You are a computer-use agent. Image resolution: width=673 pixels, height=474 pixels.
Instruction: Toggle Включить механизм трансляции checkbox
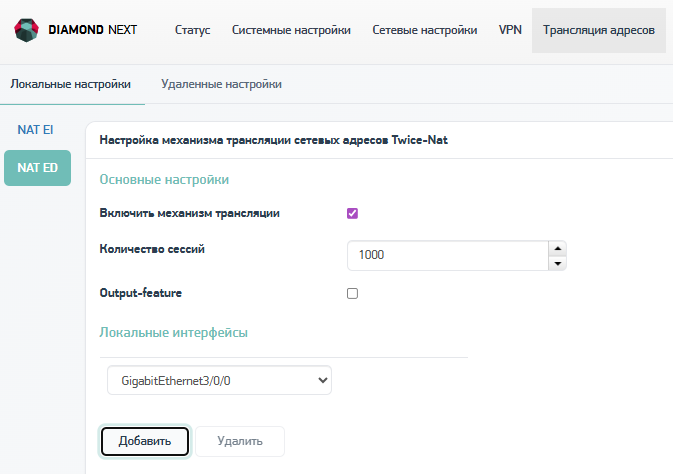(352, 213)
